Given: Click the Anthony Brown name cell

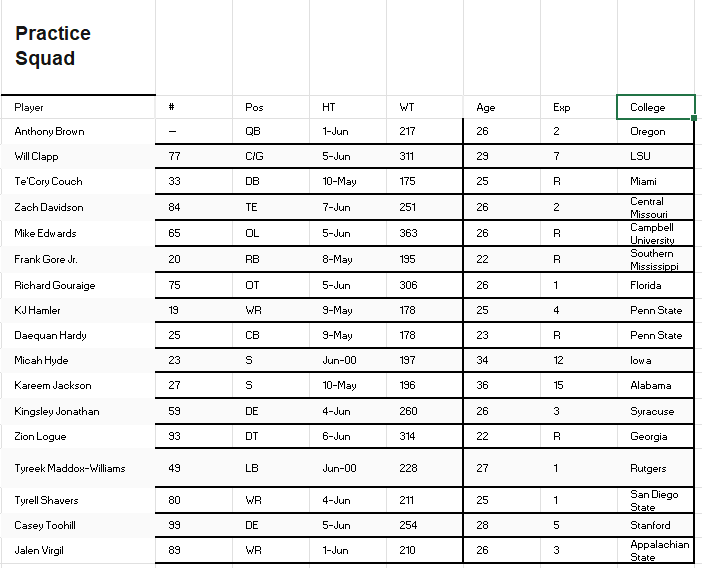Looking at the screenshot, I should (78, 131).
